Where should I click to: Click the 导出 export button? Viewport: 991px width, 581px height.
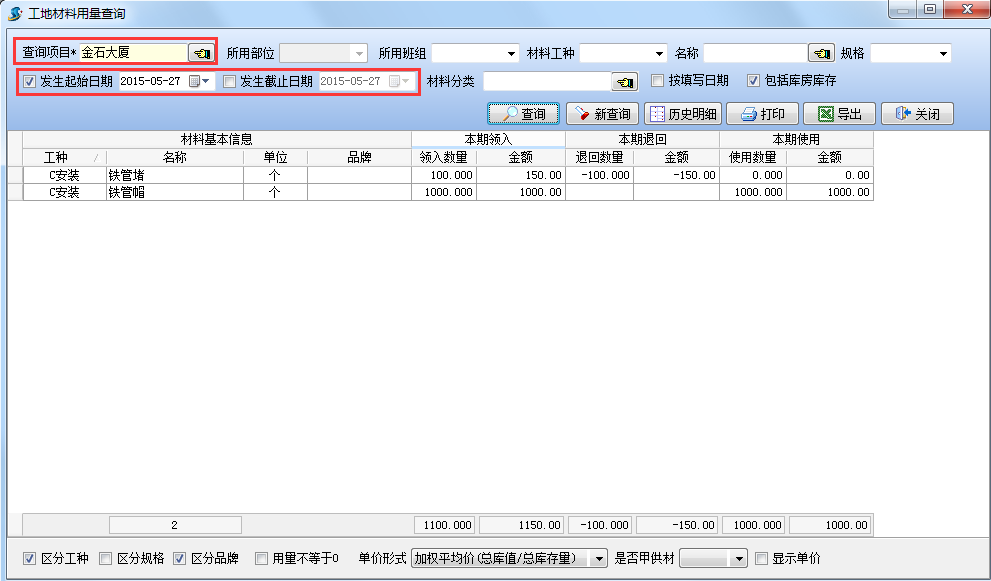[840, 114]
